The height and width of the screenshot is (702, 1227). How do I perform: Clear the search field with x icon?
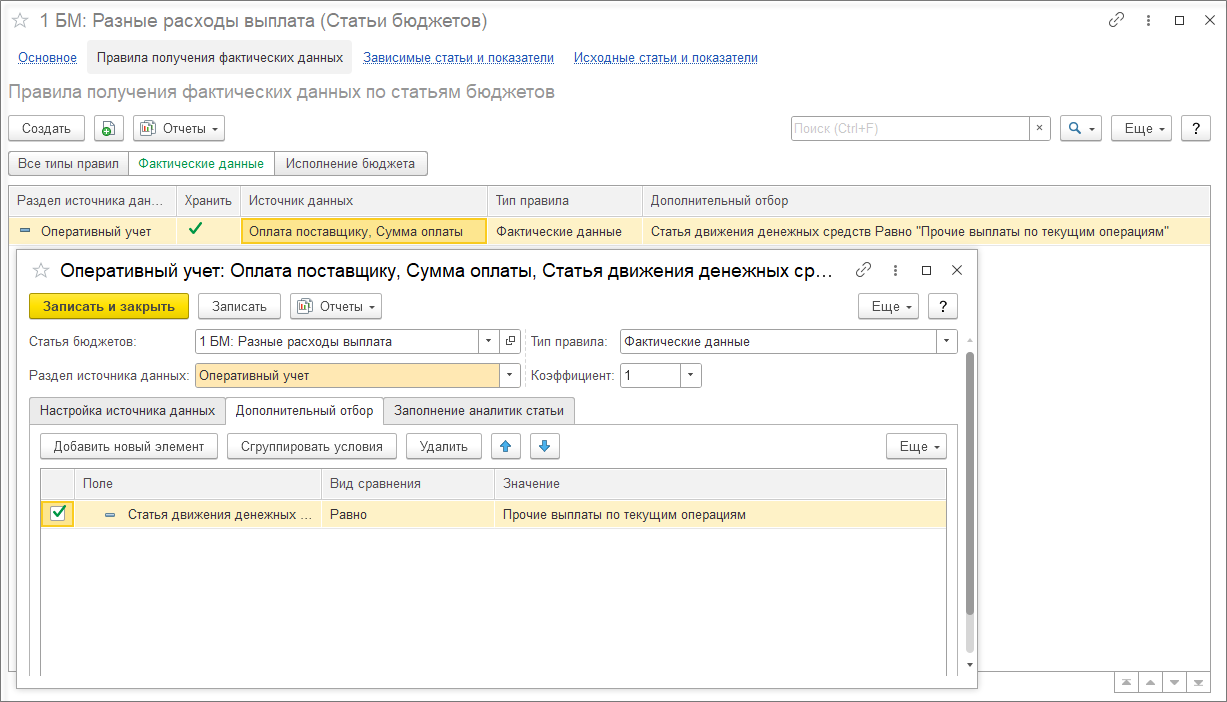click(x=1040, y=128)
